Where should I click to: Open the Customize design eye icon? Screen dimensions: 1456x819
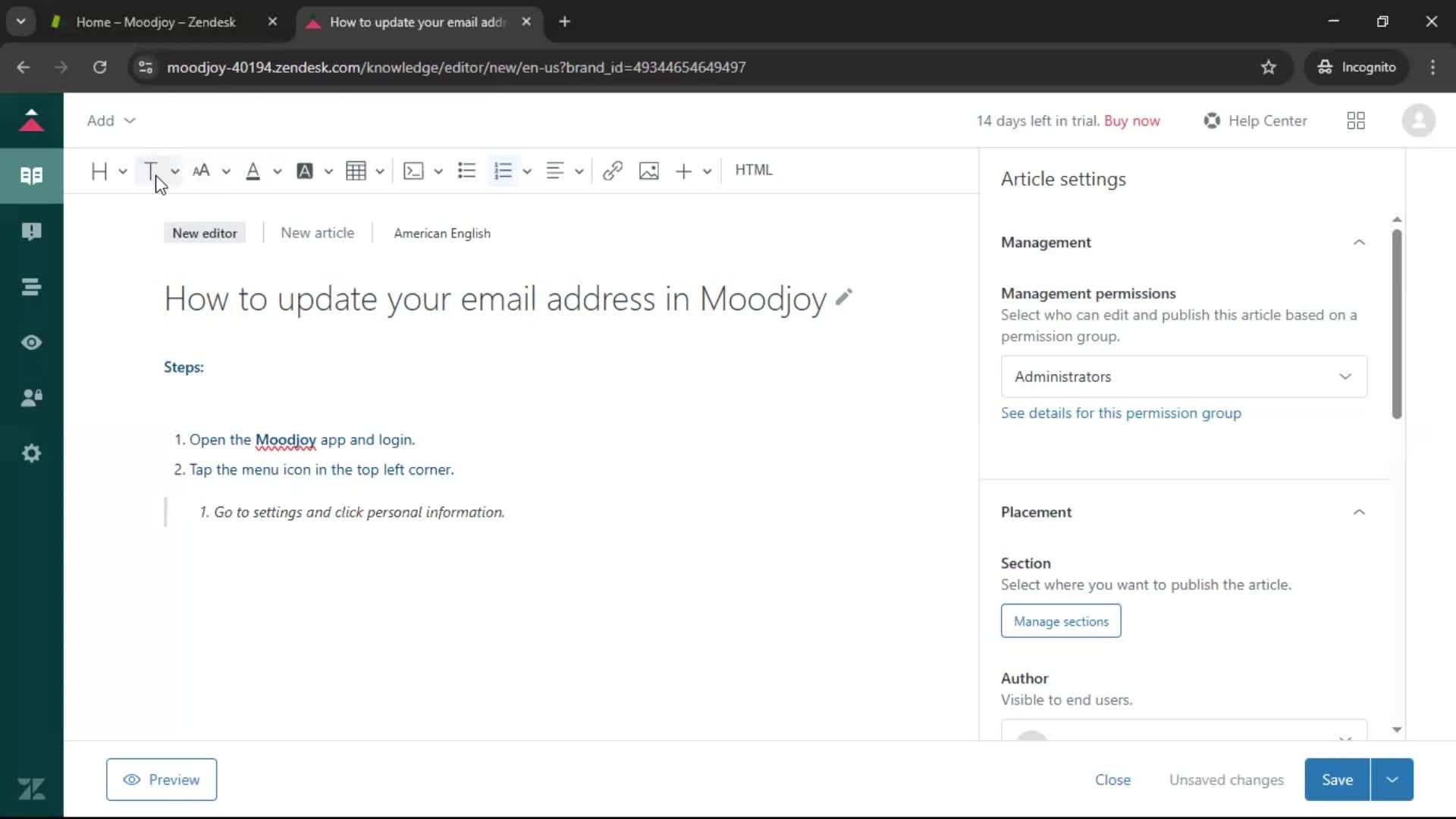31,343
